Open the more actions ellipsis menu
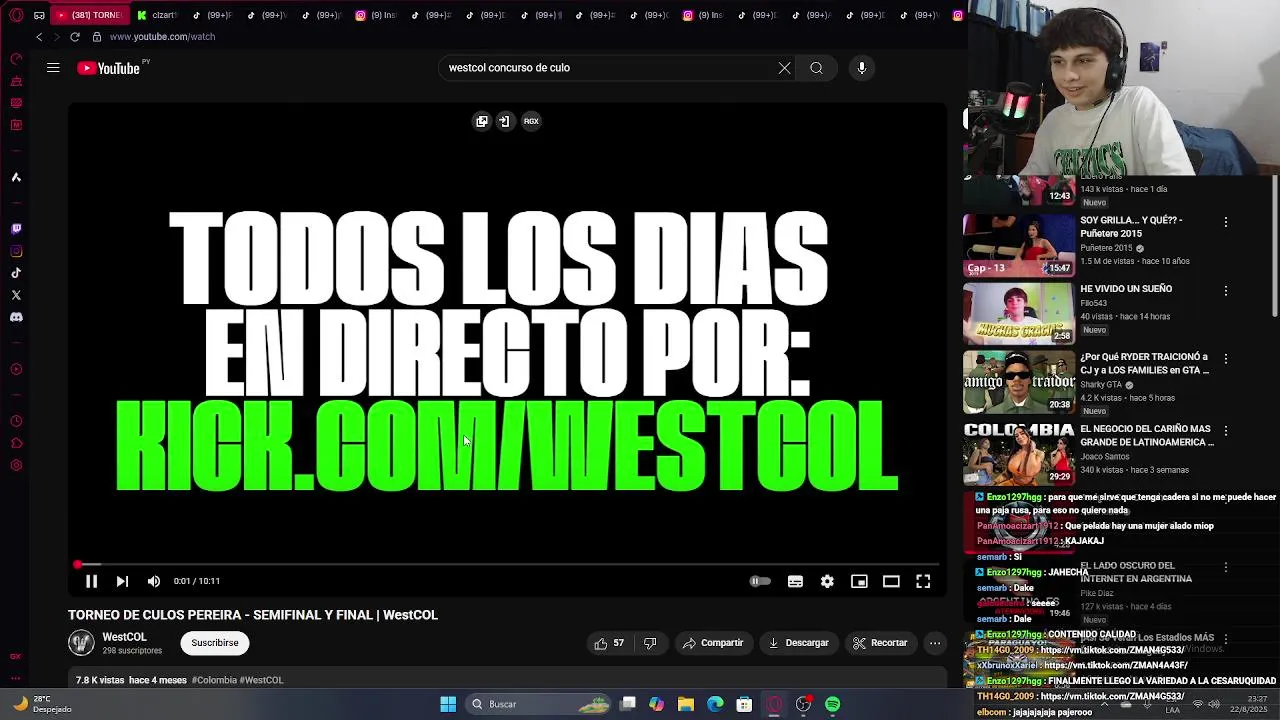This screenshot has height=720, width=1280. tap(935, 643)
